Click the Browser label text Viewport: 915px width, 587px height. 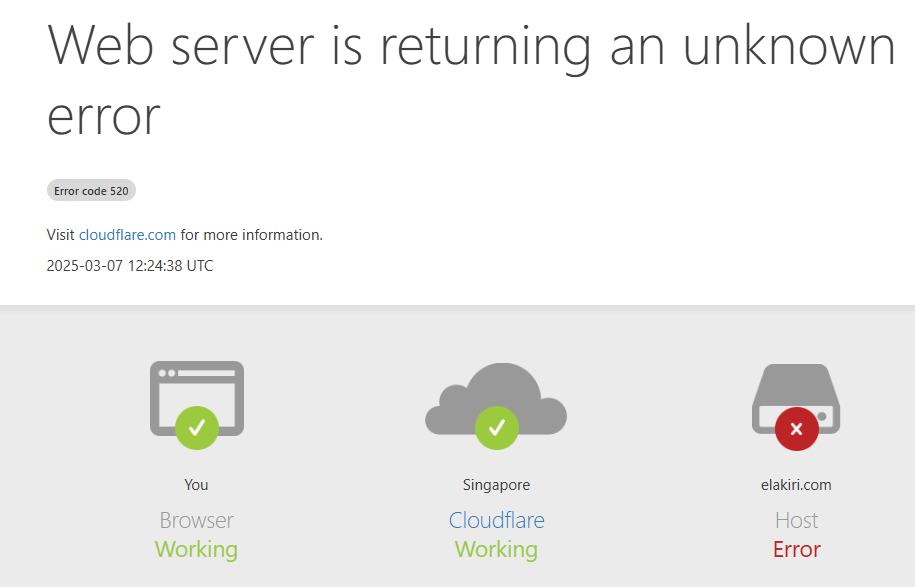[x=197, y=520]
